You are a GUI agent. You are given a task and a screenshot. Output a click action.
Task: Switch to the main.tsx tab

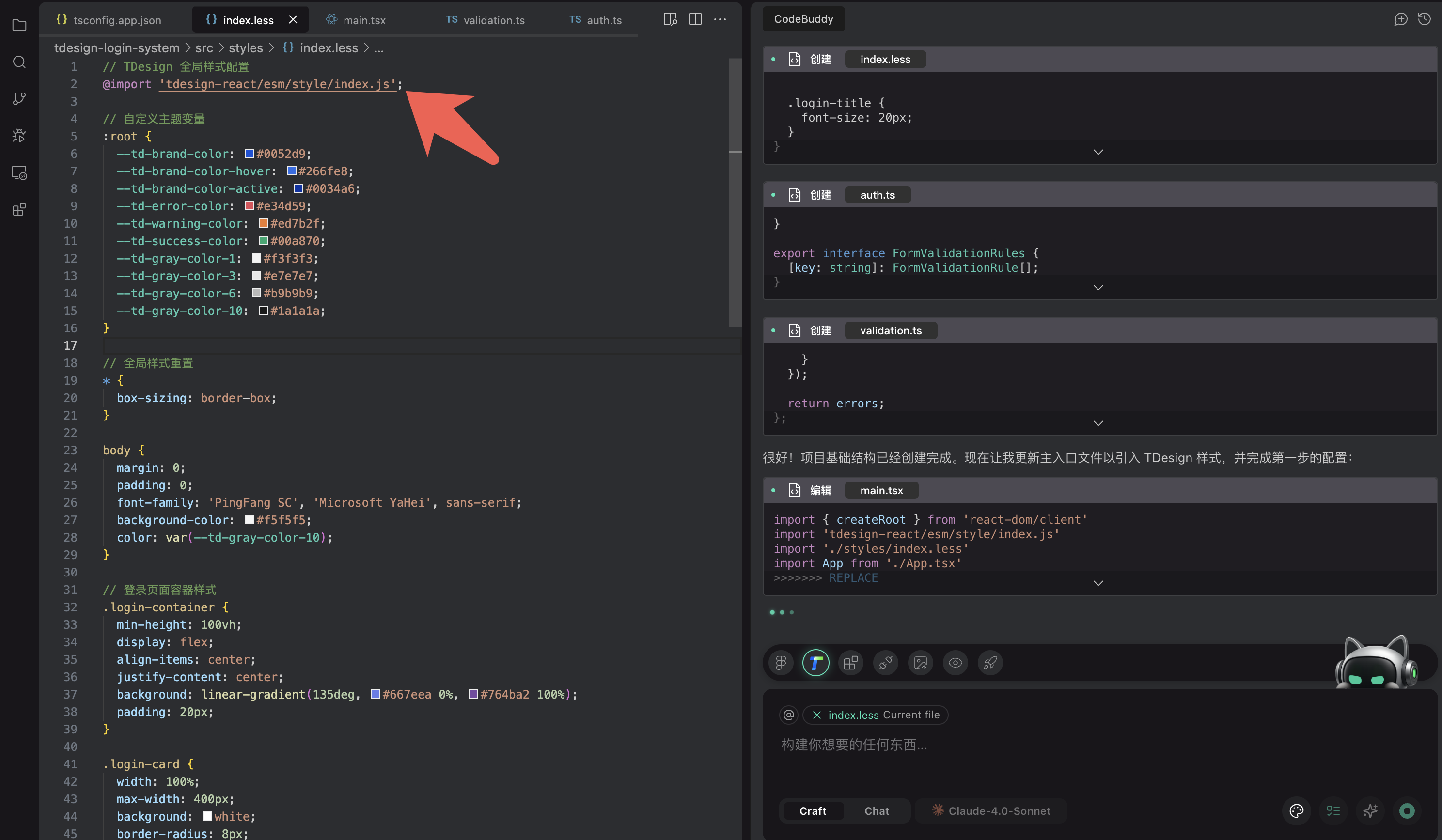[363, 20]
